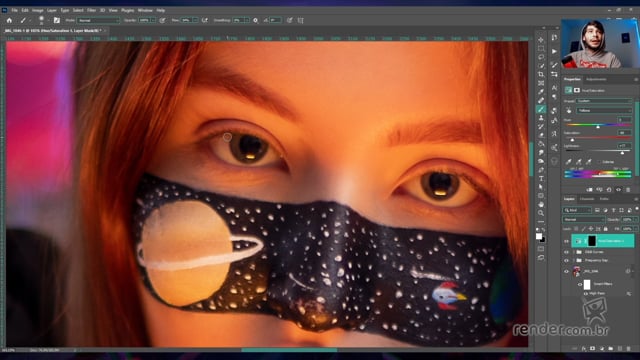This screenshot has width=640, height=360.
Task: Select the Brush tool in the toolbar
Action: point(541,109)
